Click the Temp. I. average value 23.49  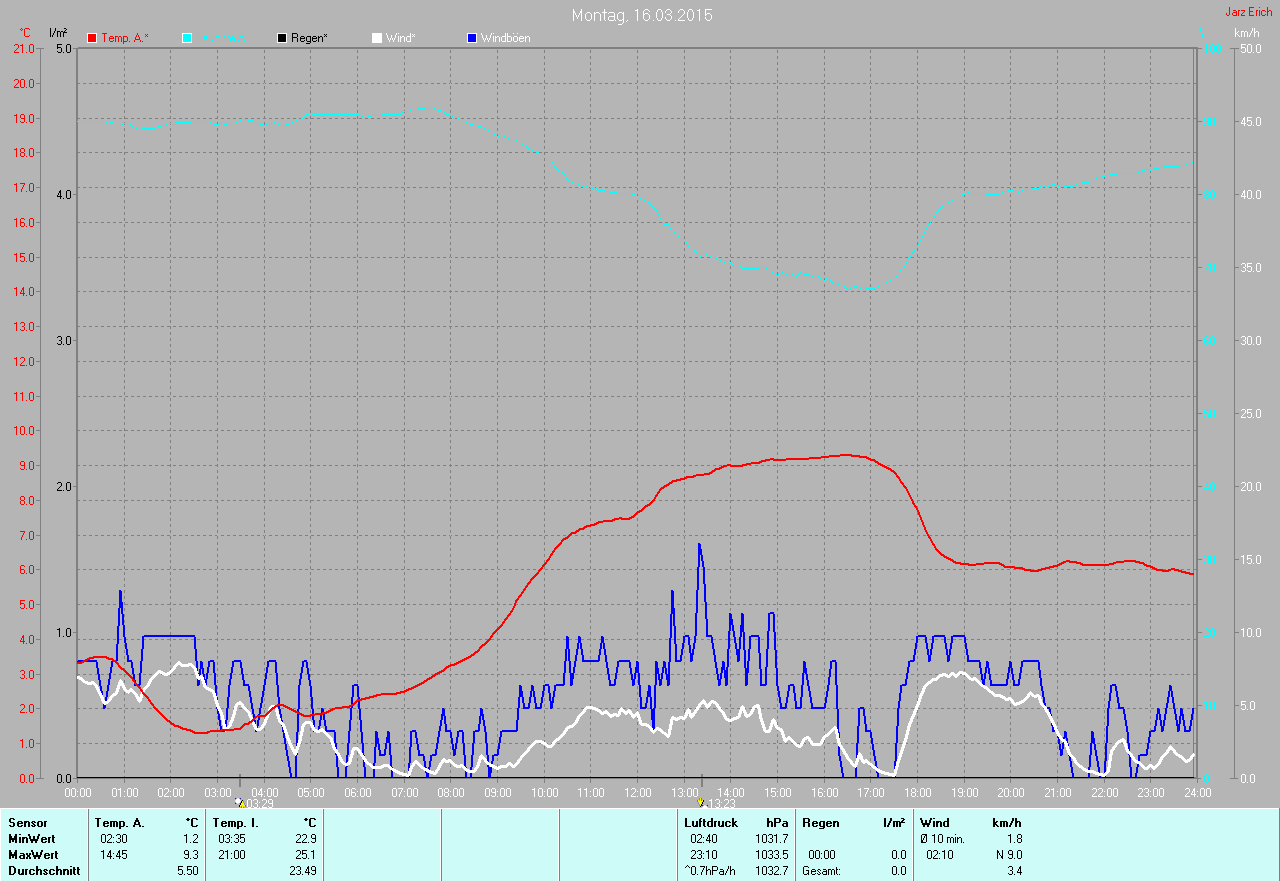303,871
